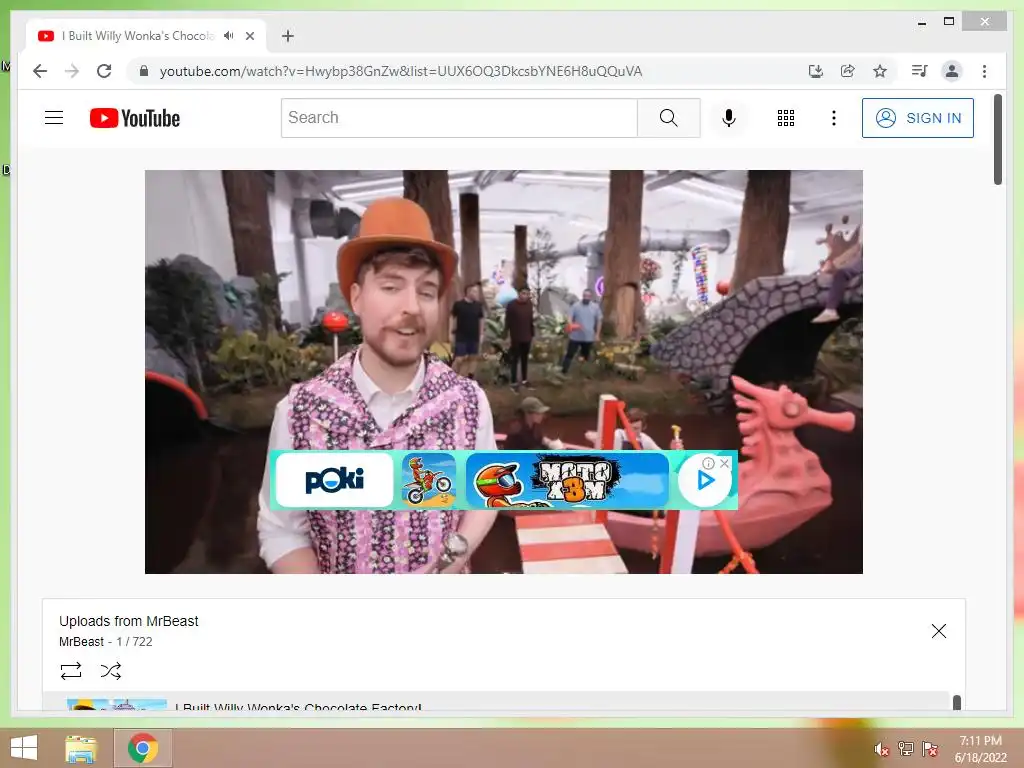Image resolution: width=1024 pixels, height=768 pixels.
Task: Start voice search with microphone icon
Action: pyautogui.click(x=729, y=118)
